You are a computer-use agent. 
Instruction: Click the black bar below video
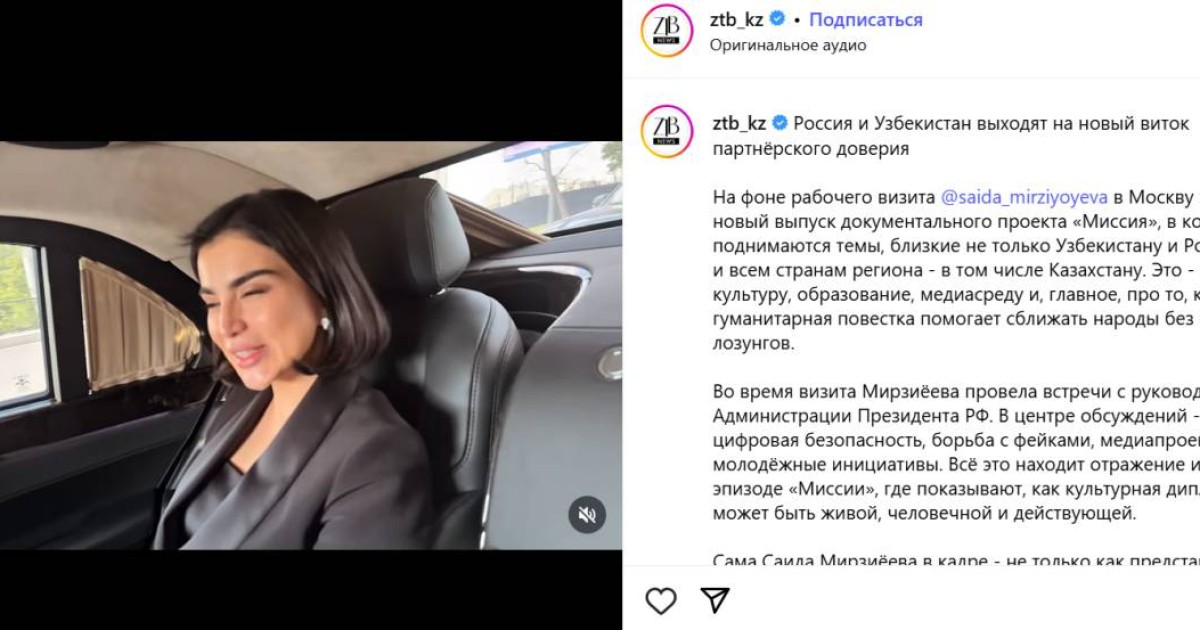311,590
